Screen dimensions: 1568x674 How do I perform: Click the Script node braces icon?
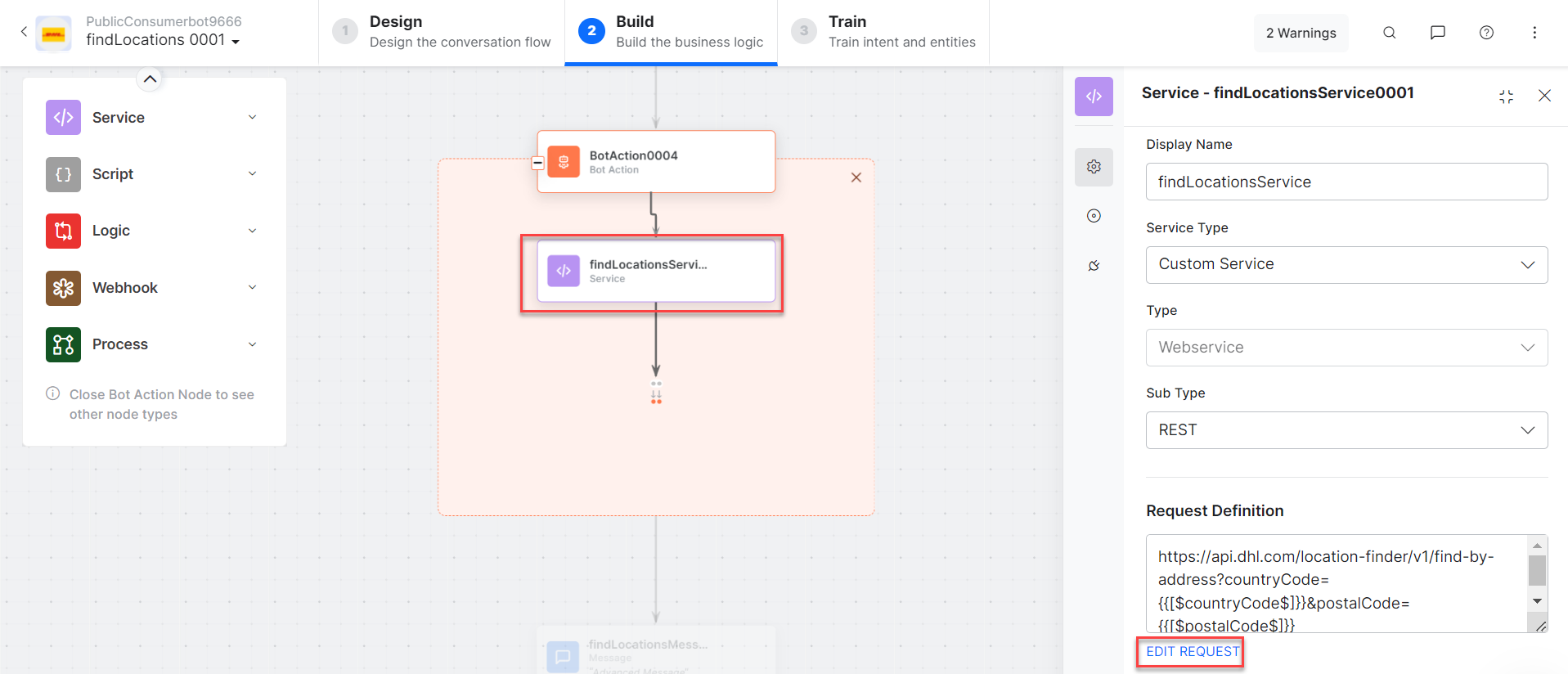(x=63, y=174)
